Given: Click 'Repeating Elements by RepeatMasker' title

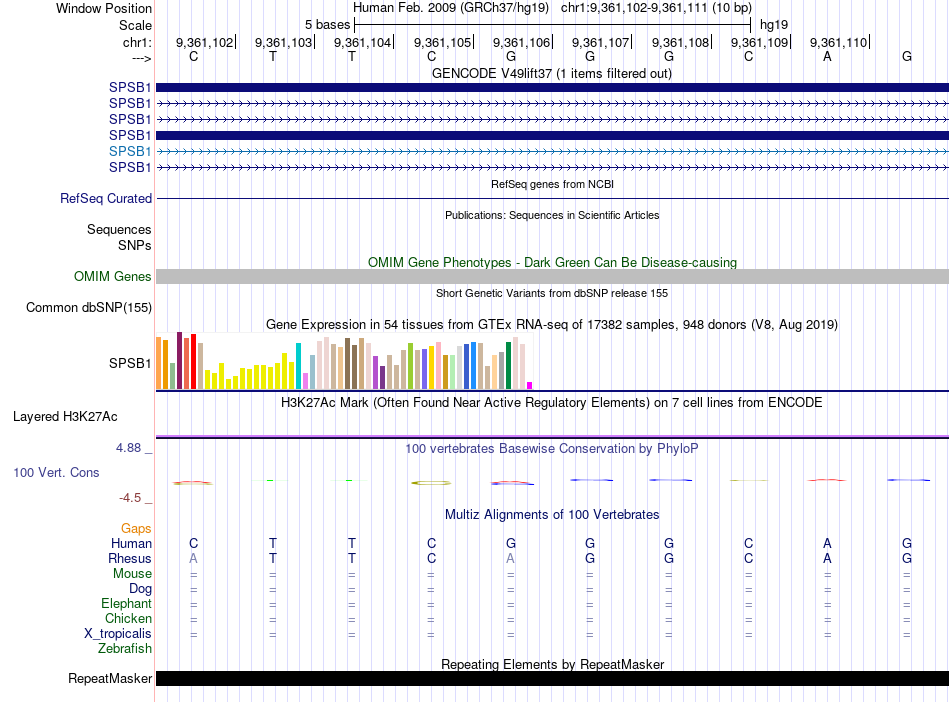Looking at the screenshot, I should 552,664.
